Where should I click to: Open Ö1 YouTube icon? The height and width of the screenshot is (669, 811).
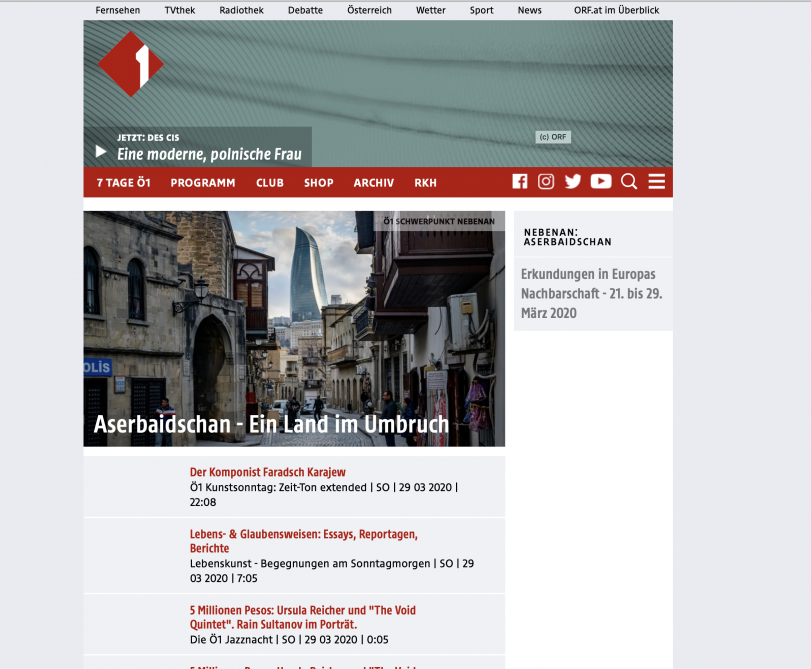coord(600,182)
